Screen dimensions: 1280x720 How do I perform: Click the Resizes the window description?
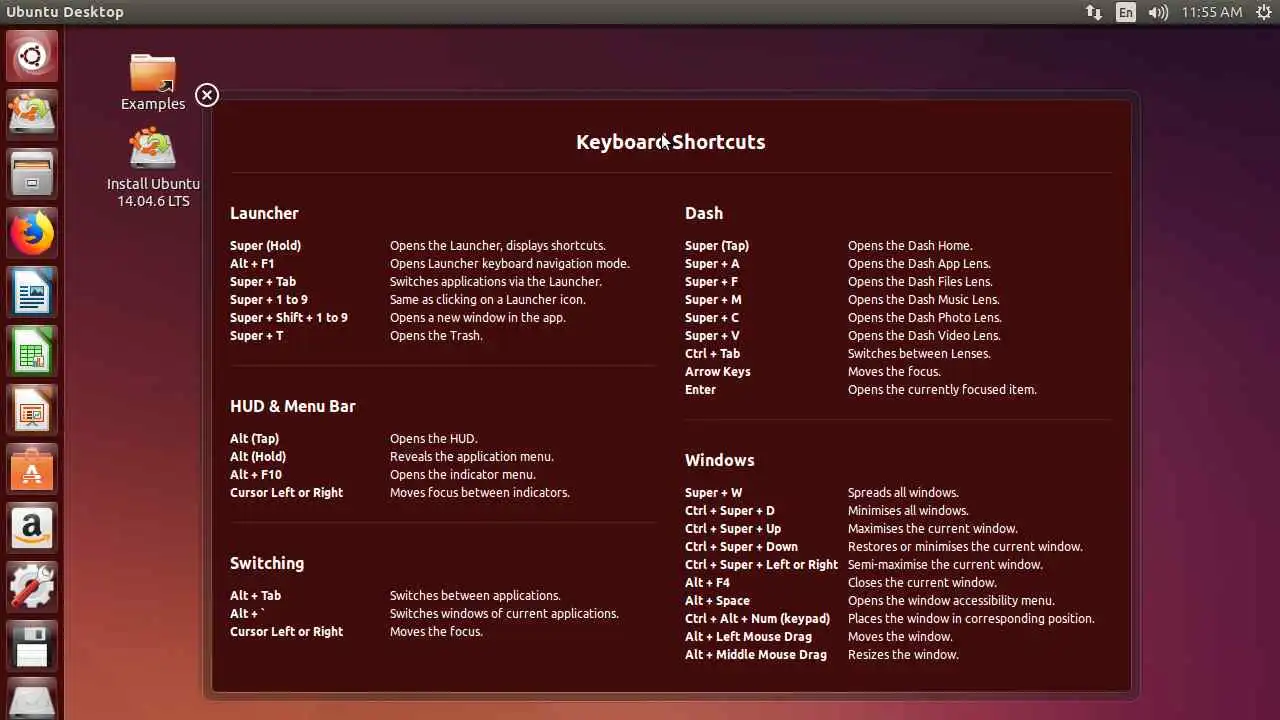coord(903,654)
